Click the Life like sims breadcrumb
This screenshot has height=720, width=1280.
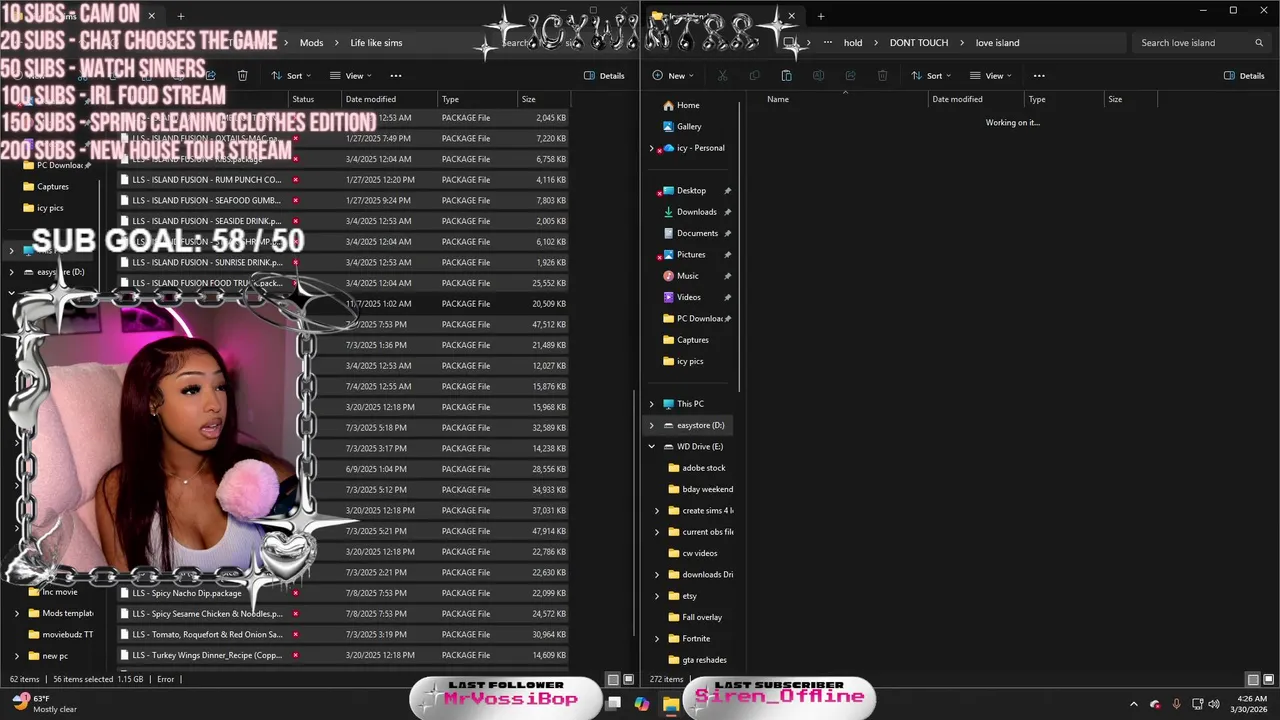point(376,43)
